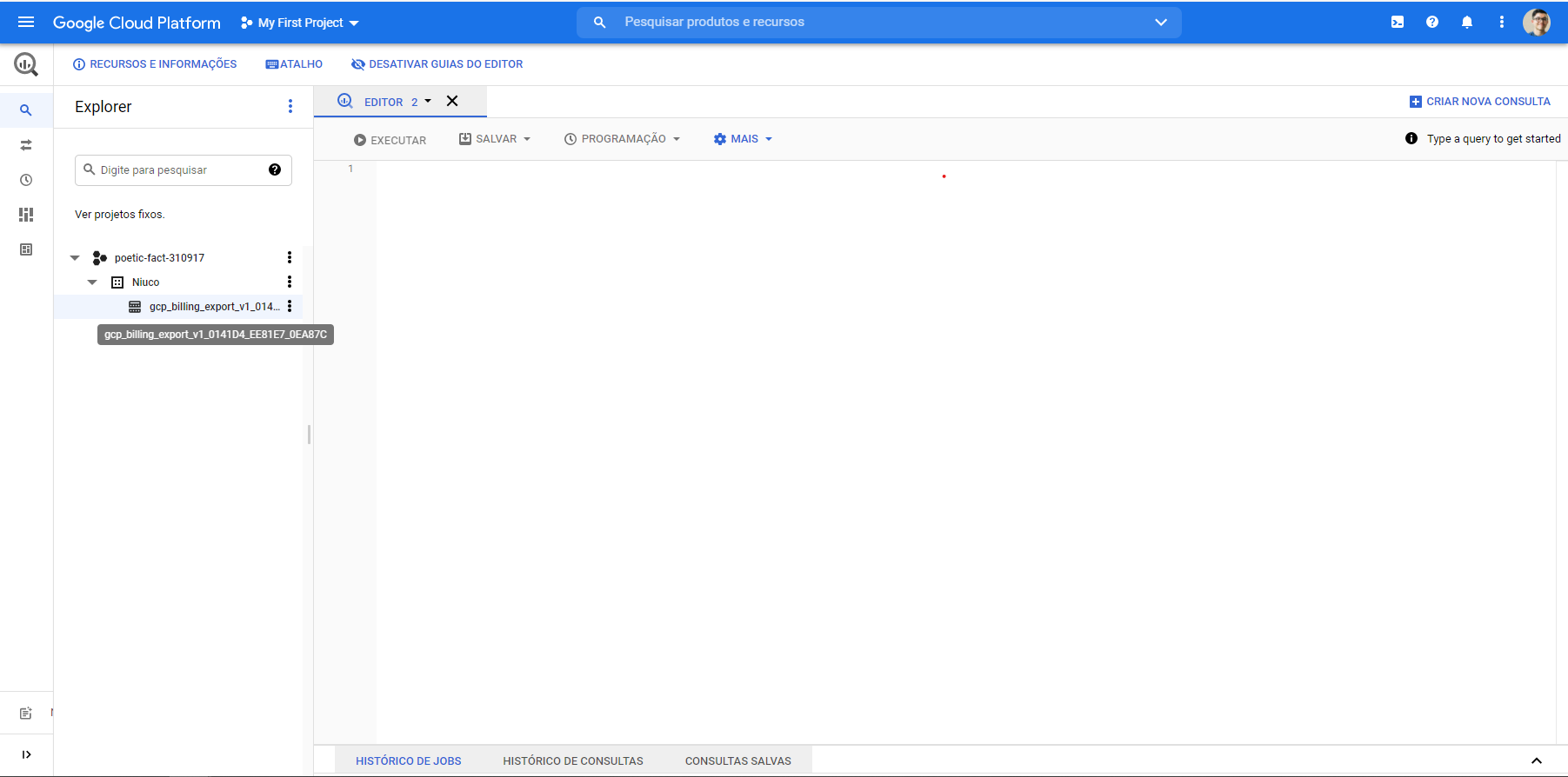Open data transfers icon in sidebar
1568x777 pixels.
coord(26,145)
